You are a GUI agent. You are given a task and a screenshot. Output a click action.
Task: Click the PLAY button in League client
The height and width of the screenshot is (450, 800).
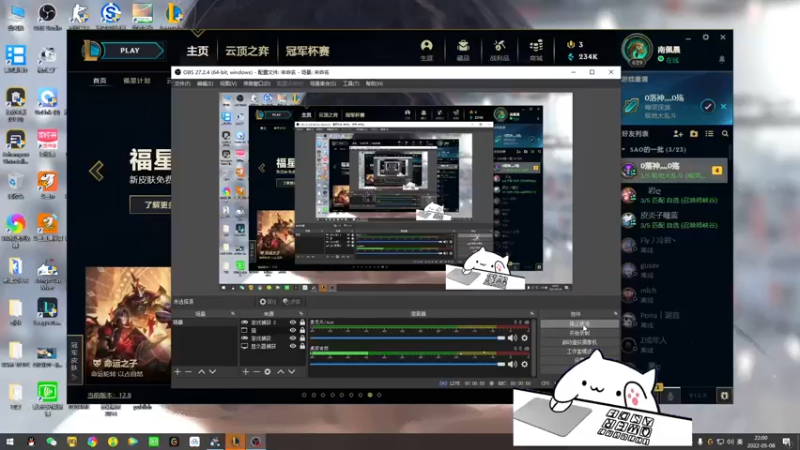click(130, 51)
